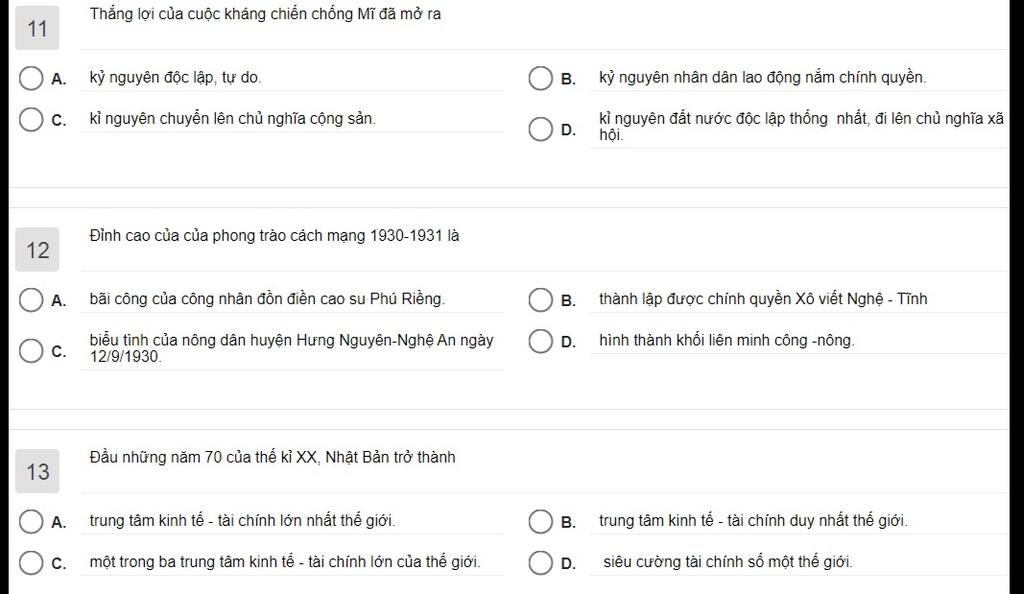Screen dimensions: 1024x594
Task: Click answer text 'trung tâm kinh tế lớn nhất'
Action: tap(242, 521)
